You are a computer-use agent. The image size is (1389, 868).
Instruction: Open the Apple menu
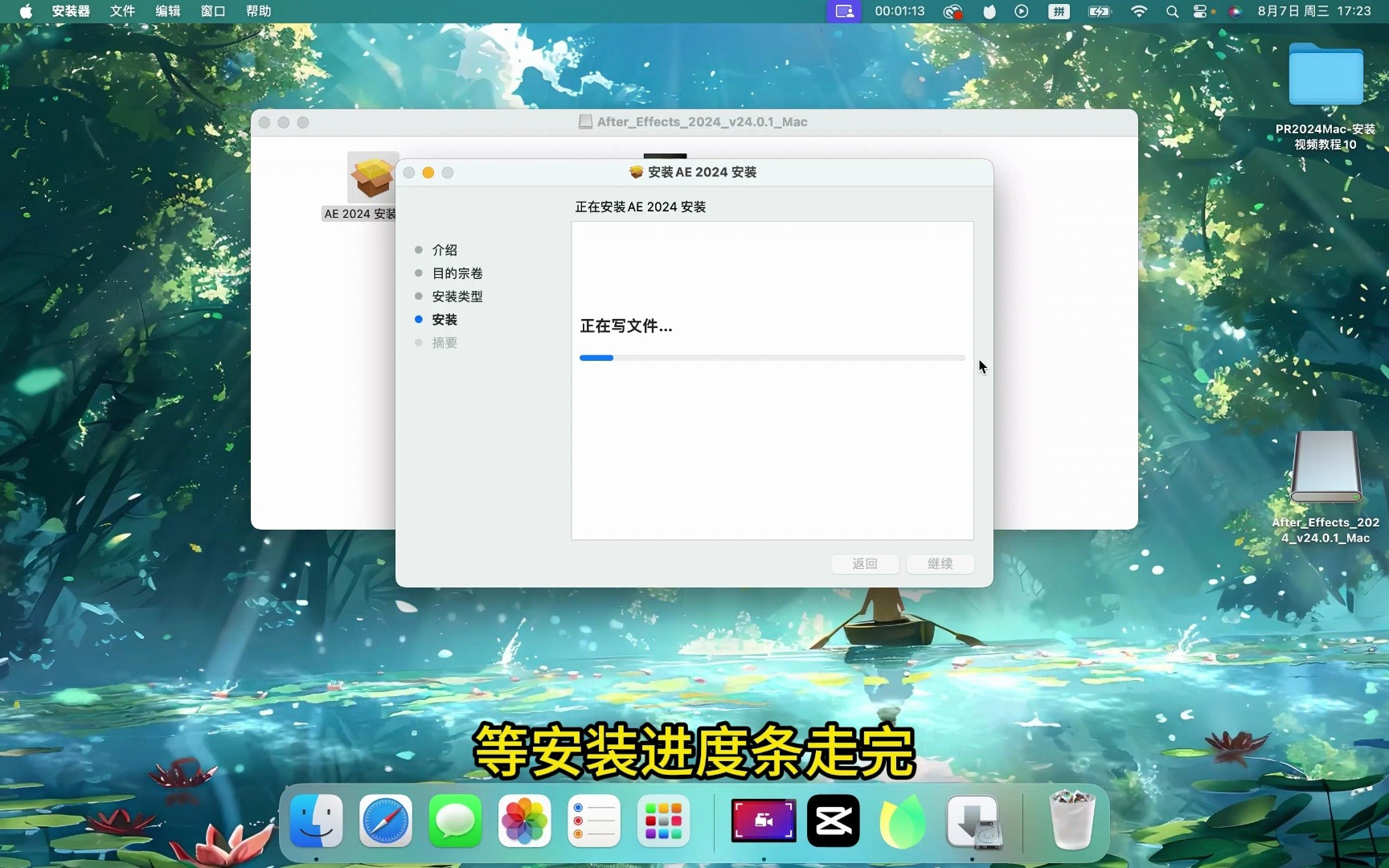(x=26, y=11)
